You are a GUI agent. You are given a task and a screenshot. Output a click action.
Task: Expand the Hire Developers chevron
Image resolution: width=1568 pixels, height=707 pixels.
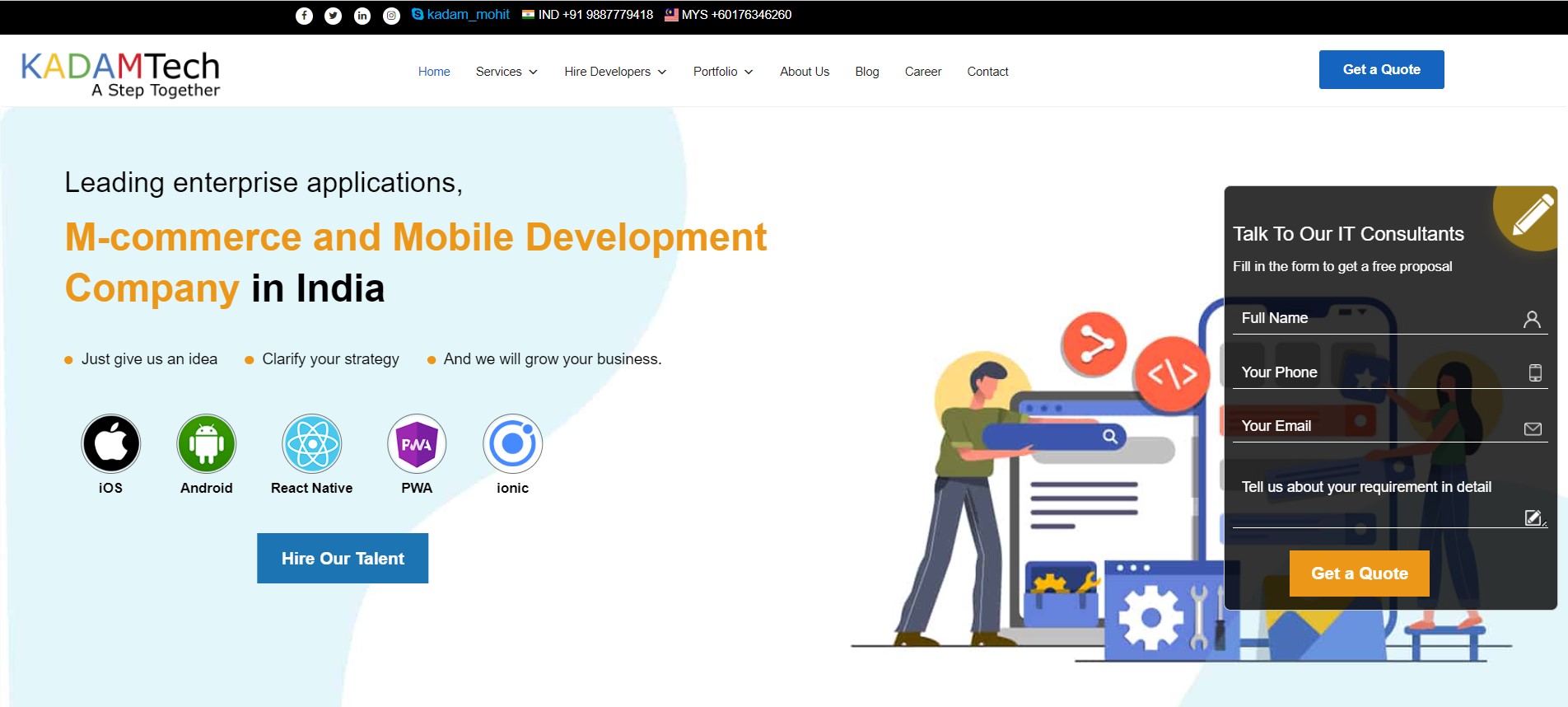(662, 73)
